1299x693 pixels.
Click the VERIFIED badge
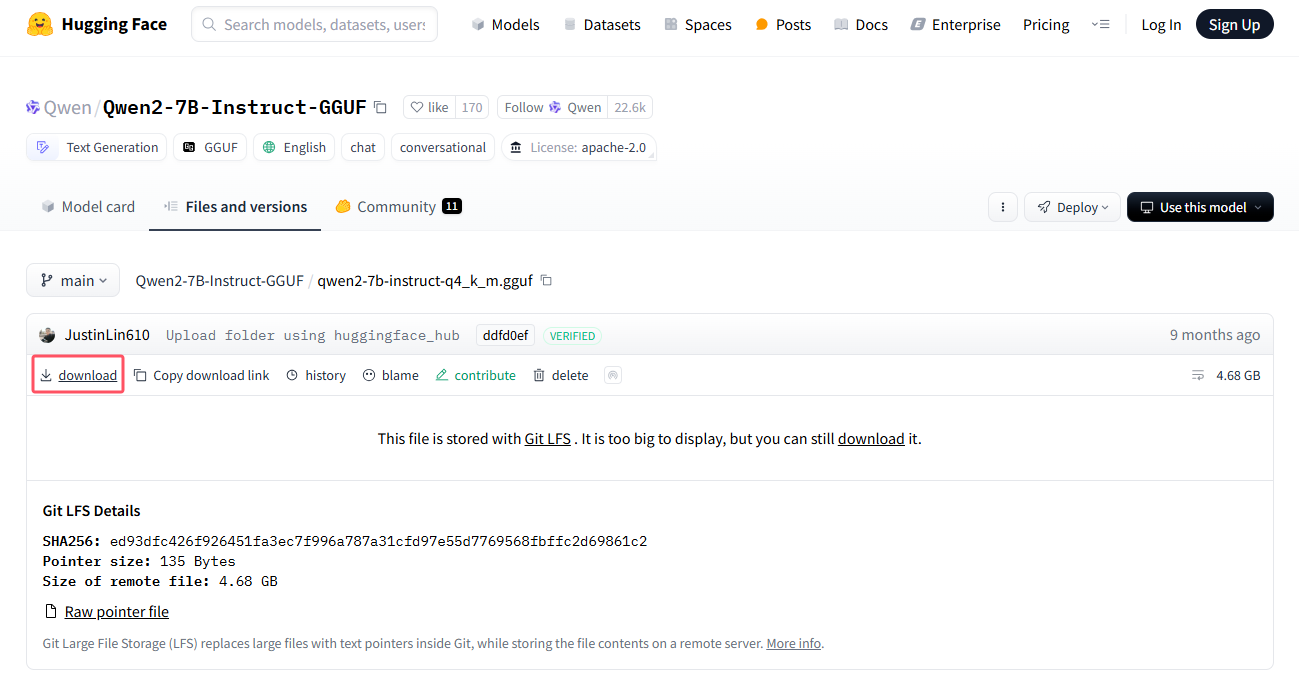(x=572, y=336)
